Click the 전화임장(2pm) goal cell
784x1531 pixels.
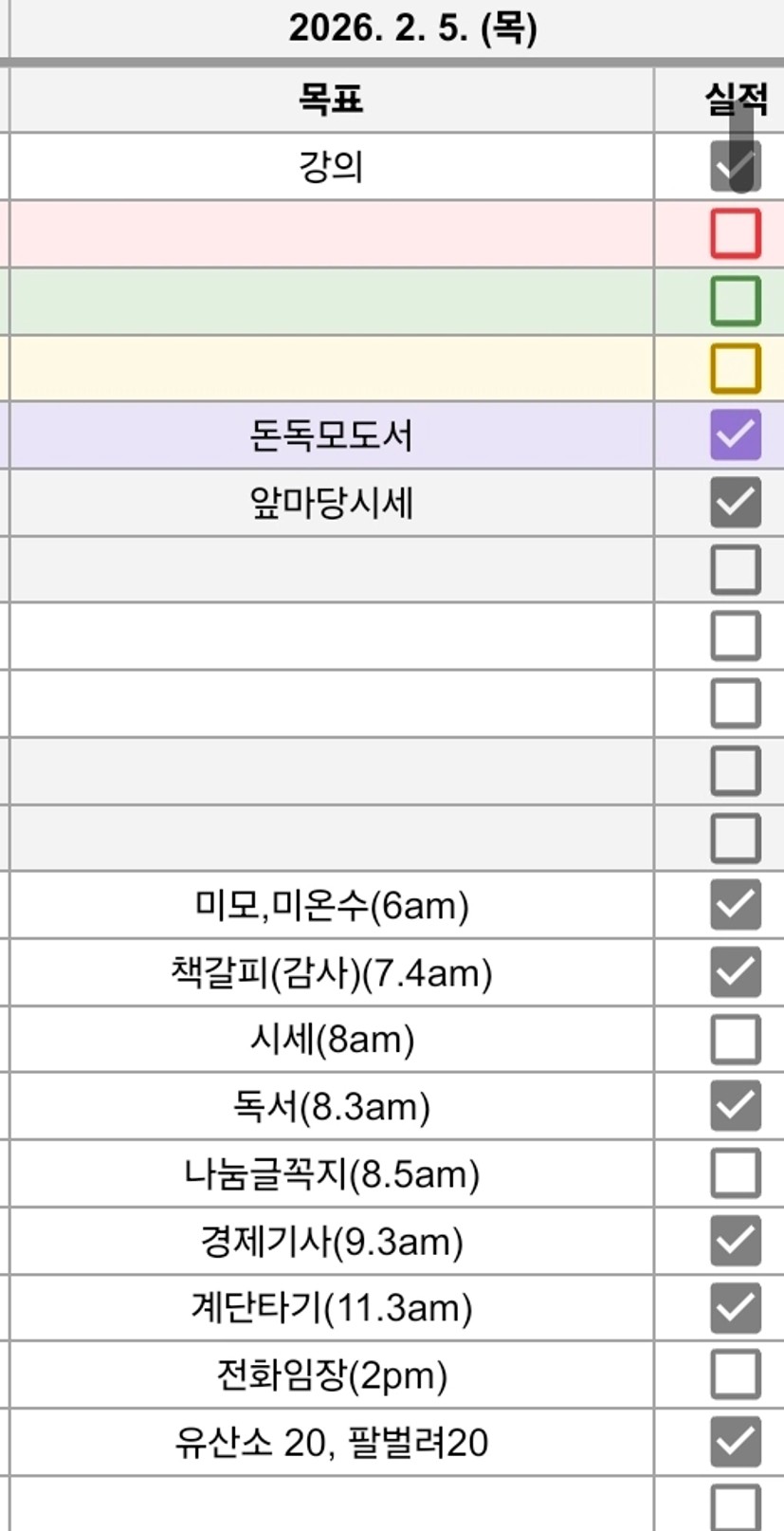(331, 1374)
